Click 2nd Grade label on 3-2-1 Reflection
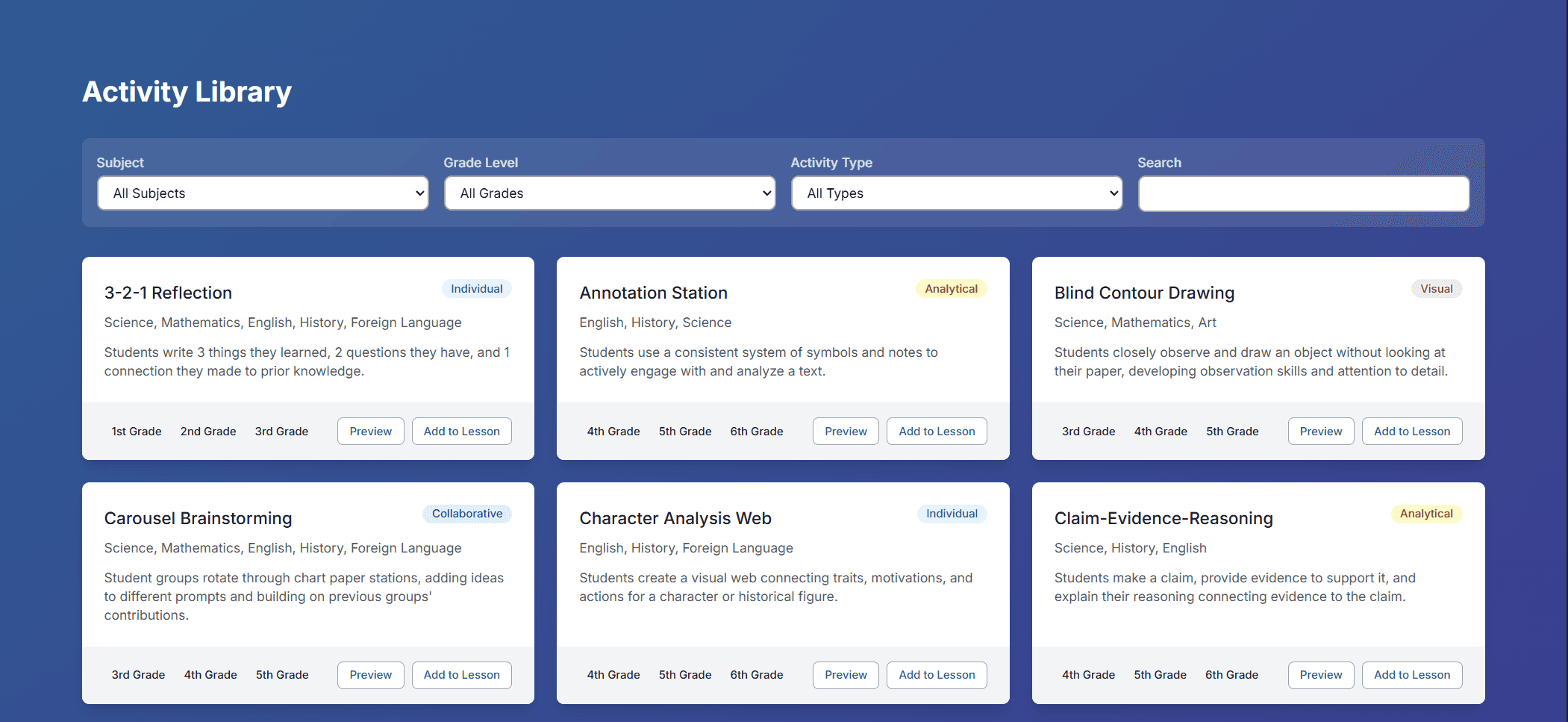 pos(208,432)
